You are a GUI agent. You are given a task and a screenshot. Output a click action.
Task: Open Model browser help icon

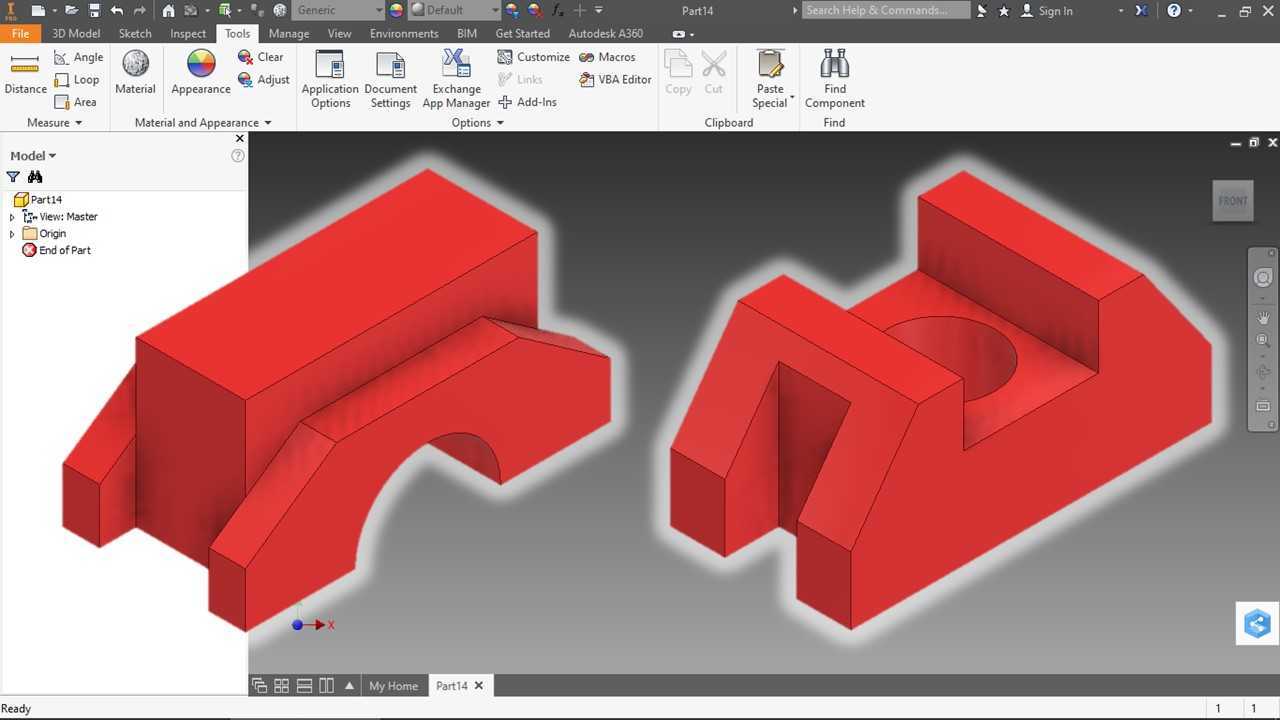(x=238, y=155)
